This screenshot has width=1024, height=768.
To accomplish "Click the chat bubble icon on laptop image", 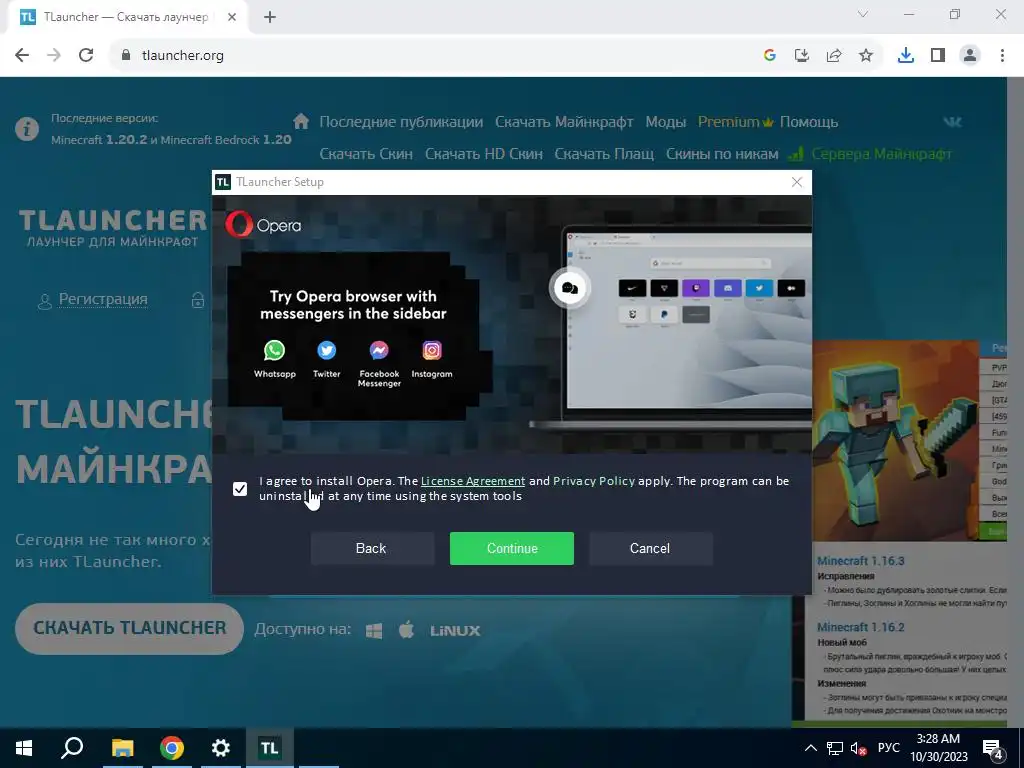I will tap(569, 288).
